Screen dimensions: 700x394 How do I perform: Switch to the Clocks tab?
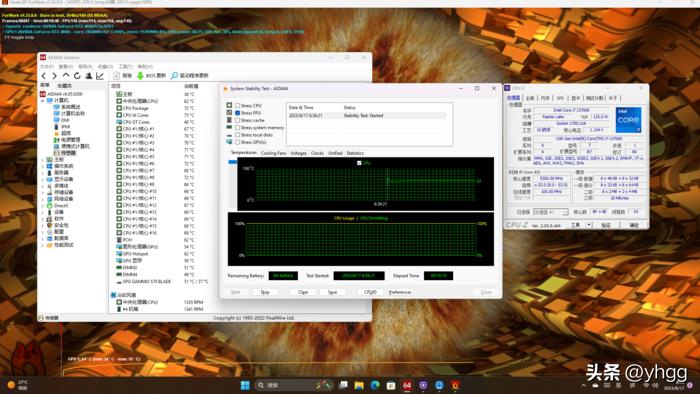tap(317, 153)
